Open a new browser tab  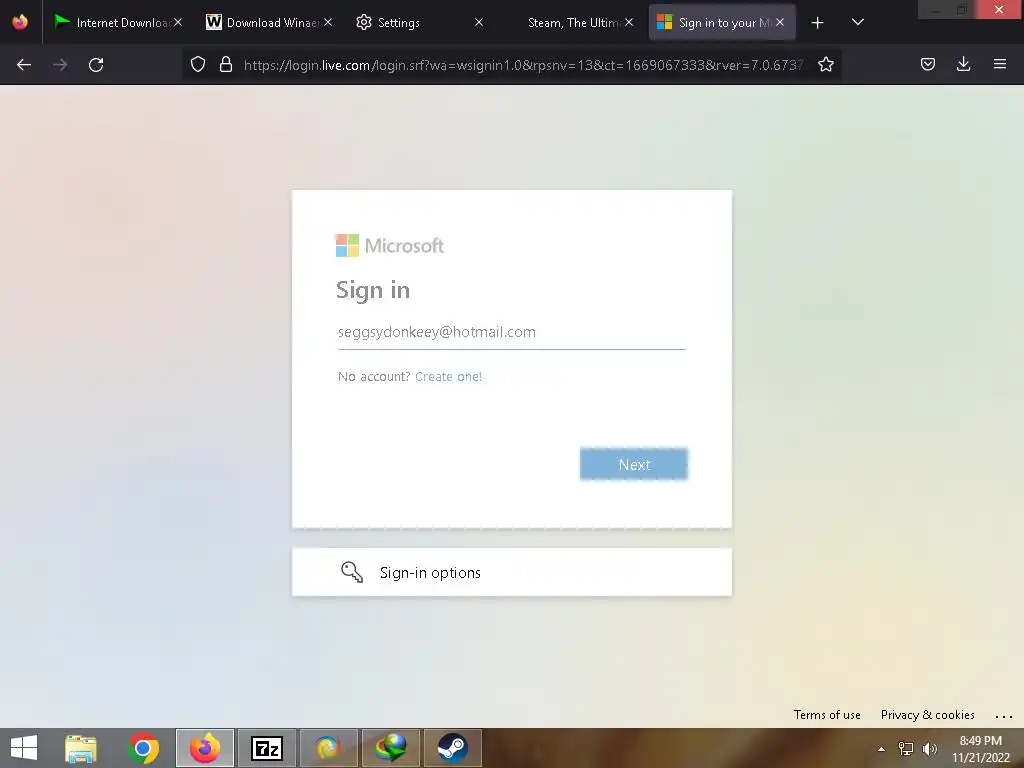point(817,23)
